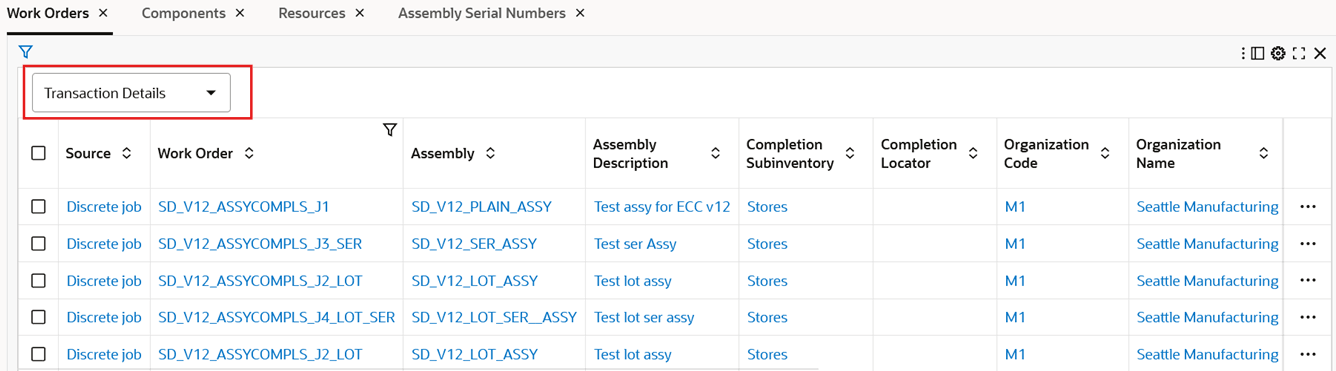Close the Components tab
Image resolution: width=1336 pixels, height=371 pixels.
point(239,13)
